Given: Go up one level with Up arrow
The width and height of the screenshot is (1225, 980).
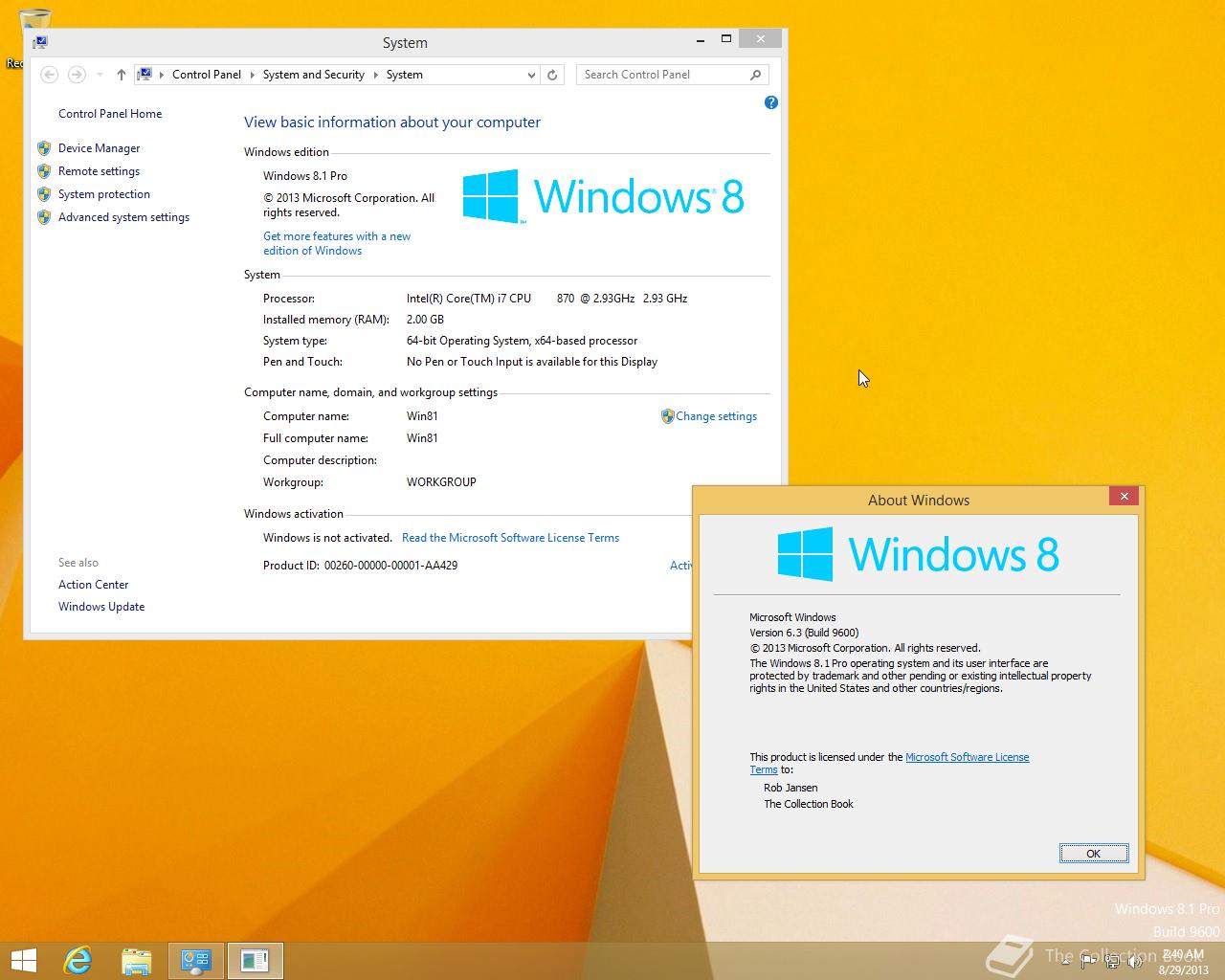Looking at the screenshot, I should (x=121, y=75).
